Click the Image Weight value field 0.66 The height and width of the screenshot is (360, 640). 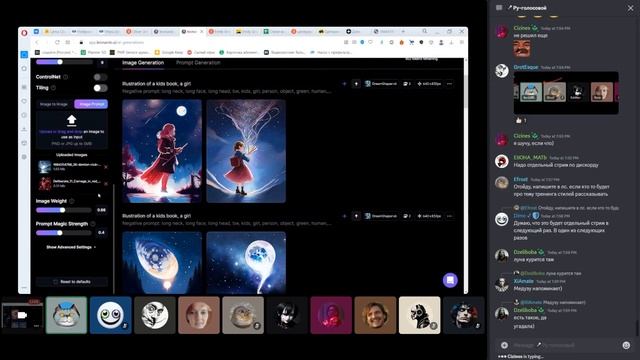click(101, 210)
